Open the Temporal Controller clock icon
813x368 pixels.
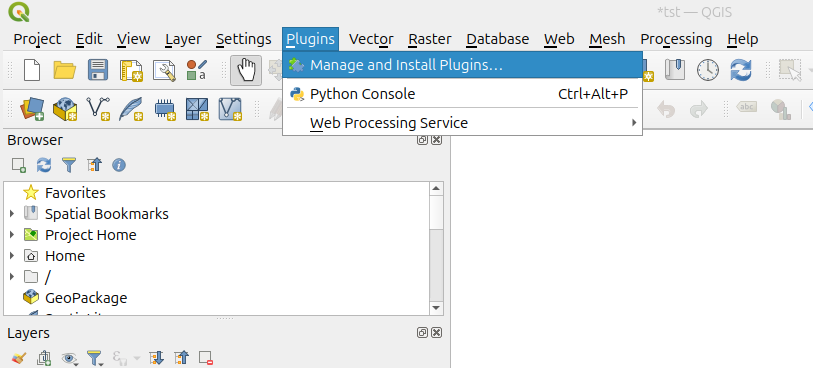[x=708, y=70]
